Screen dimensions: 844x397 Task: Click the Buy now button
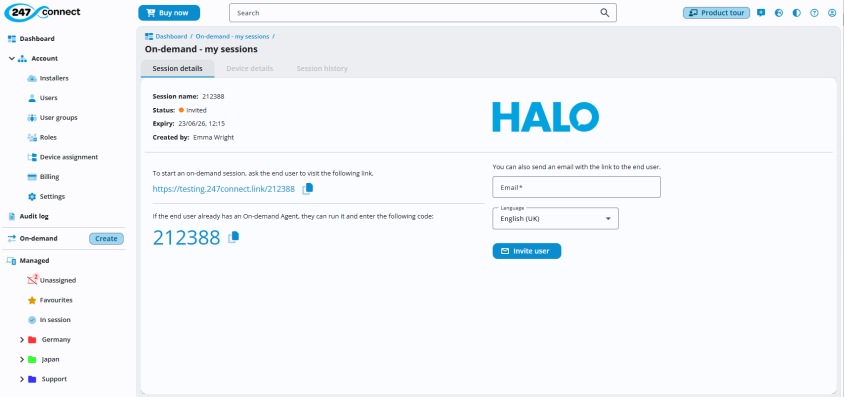click(169, 13)
